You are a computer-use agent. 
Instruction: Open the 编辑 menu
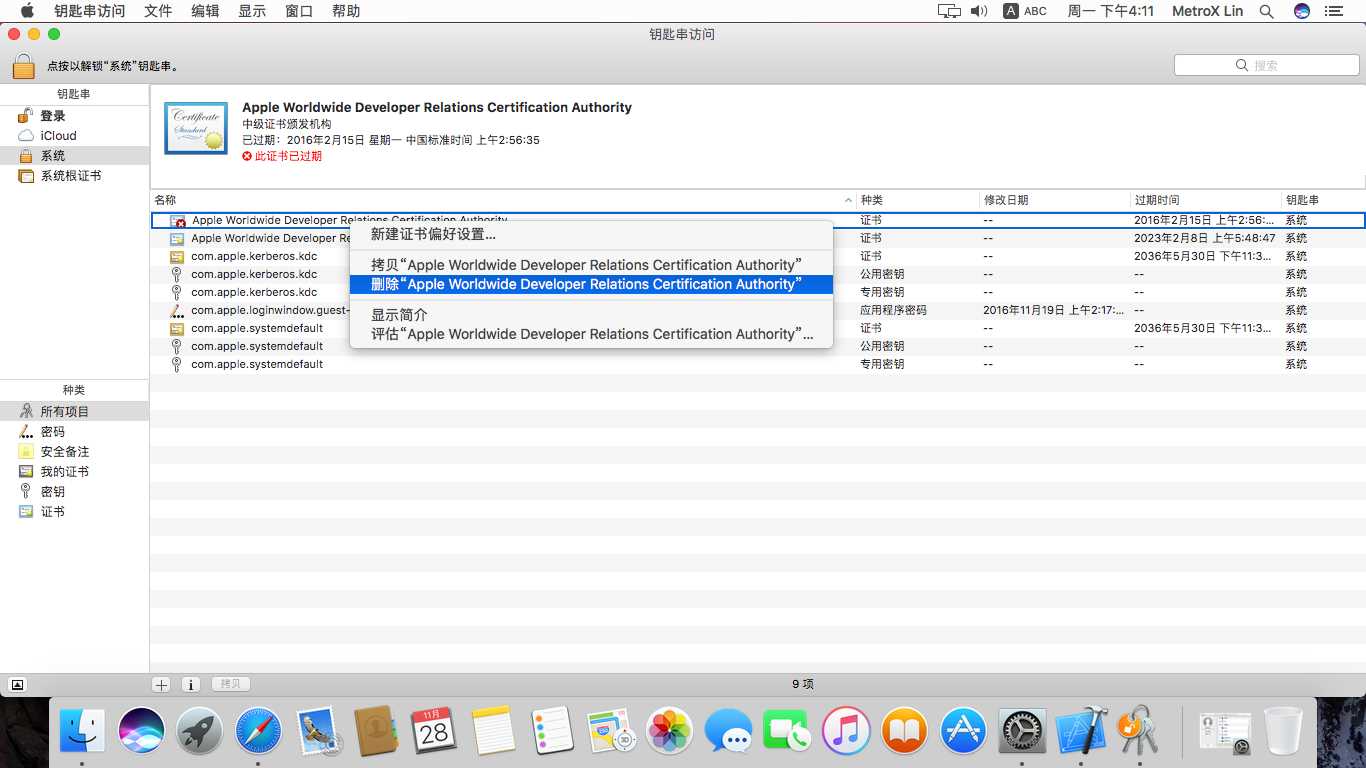(205, 11)
